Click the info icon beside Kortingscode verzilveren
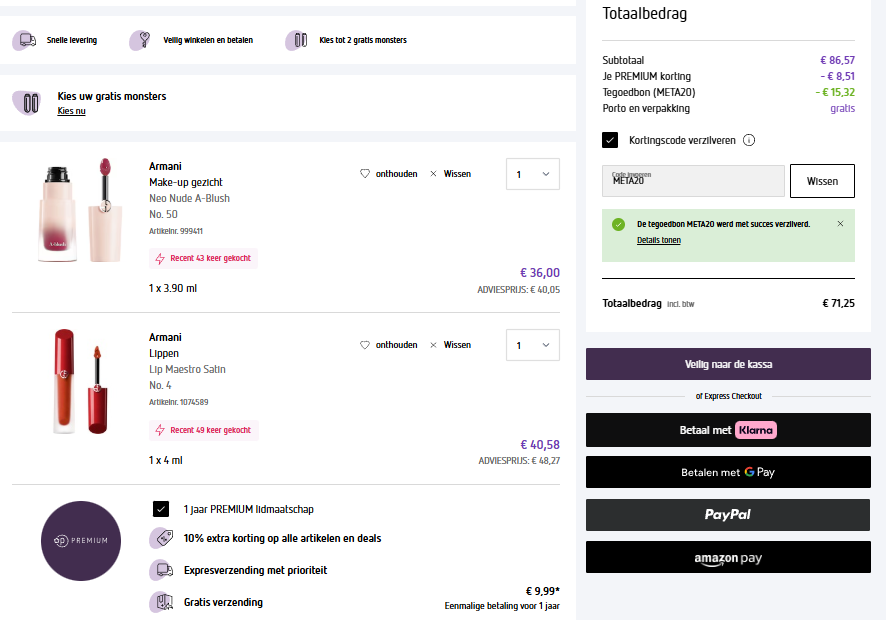 [x=749, y=141]
